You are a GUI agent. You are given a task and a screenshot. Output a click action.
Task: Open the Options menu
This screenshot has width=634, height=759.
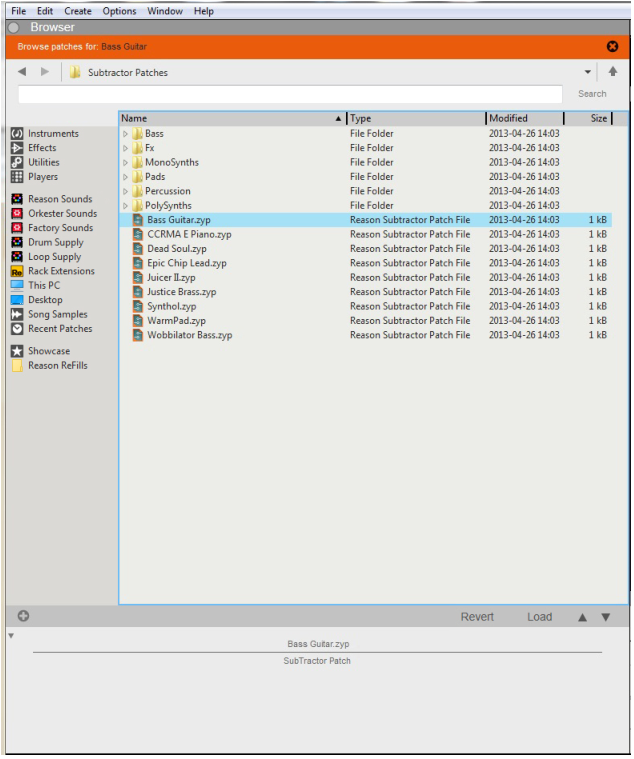click(x=119, y=11)
